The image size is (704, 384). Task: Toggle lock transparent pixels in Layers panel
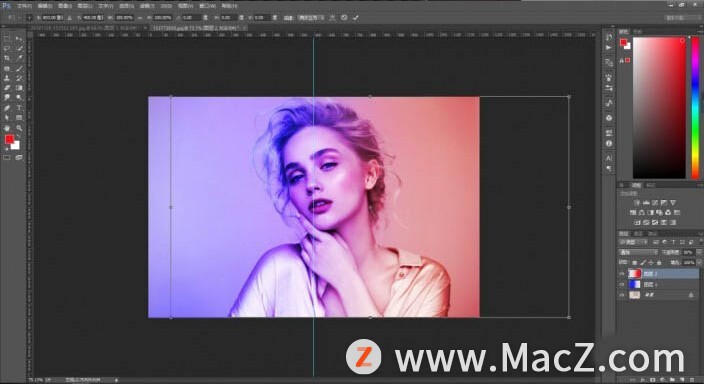[x=634, y=263]
